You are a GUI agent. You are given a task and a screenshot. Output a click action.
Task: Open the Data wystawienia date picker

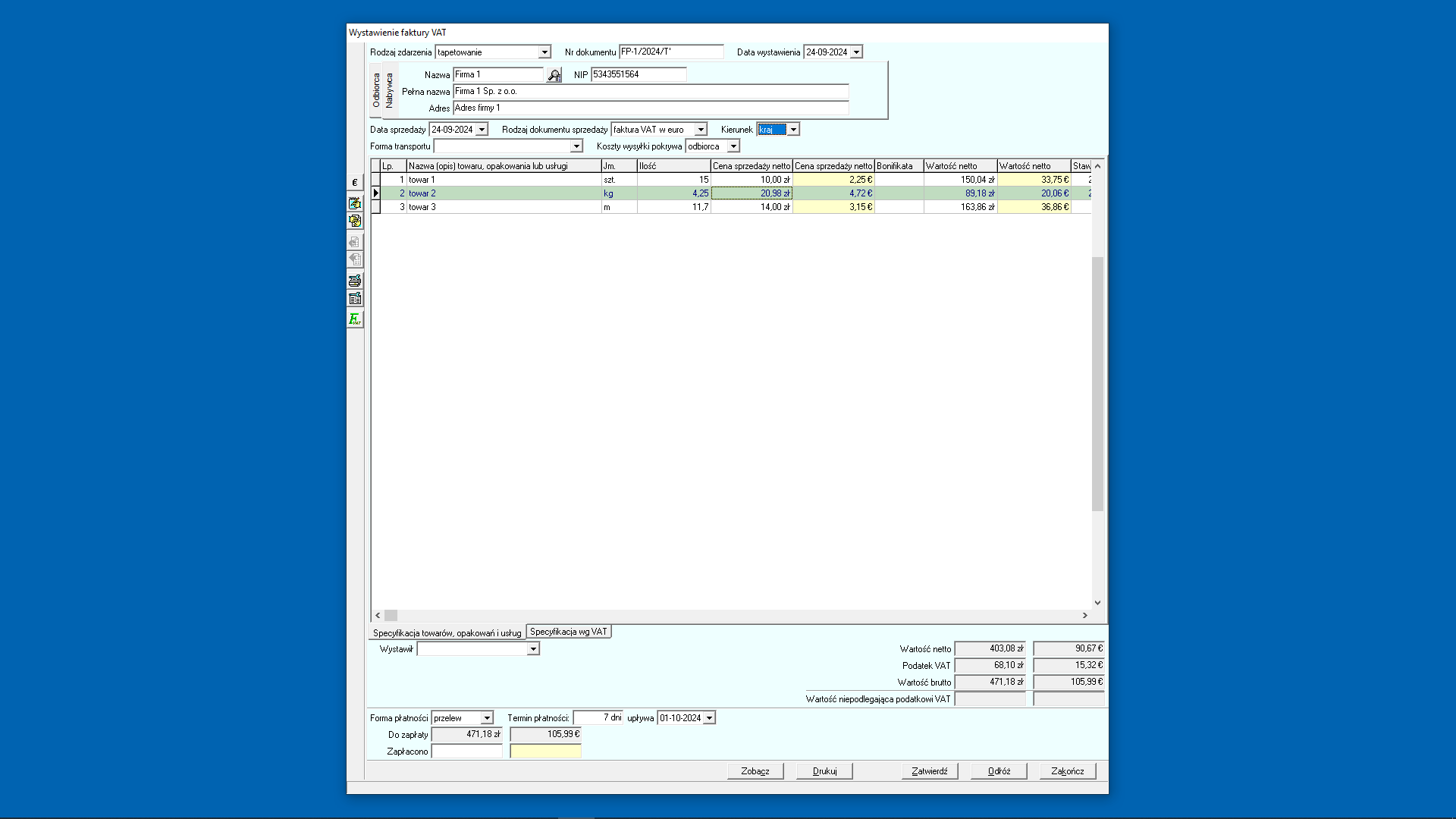pos(856,52)
